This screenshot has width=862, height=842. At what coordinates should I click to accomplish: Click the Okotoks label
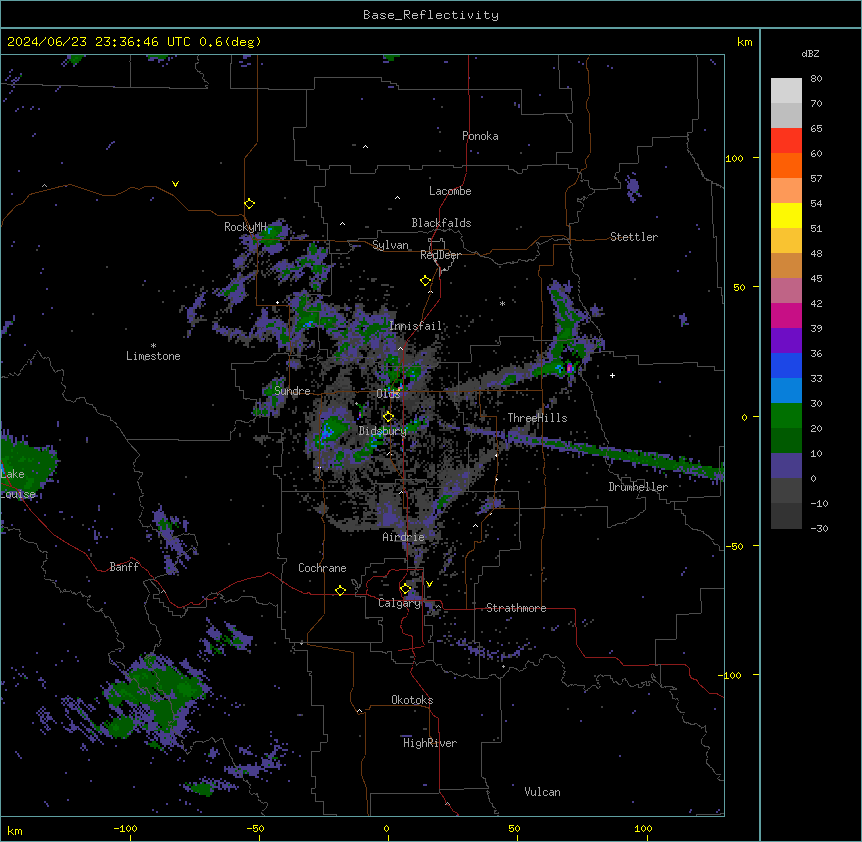[412, 700]
